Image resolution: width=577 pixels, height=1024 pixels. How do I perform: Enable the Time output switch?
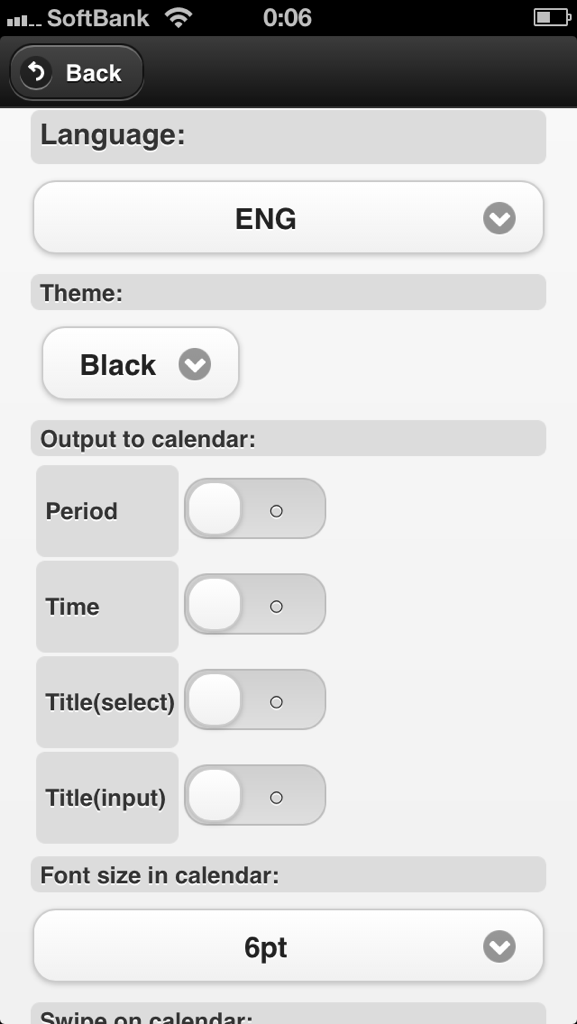(x=255, y=604)
